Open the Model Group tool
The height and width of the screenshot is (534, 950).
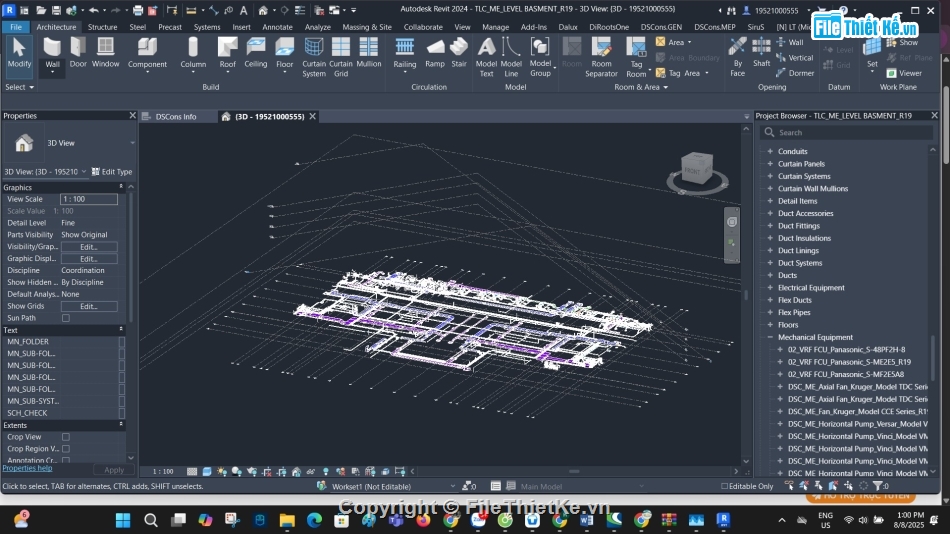[x=540, y=57]
